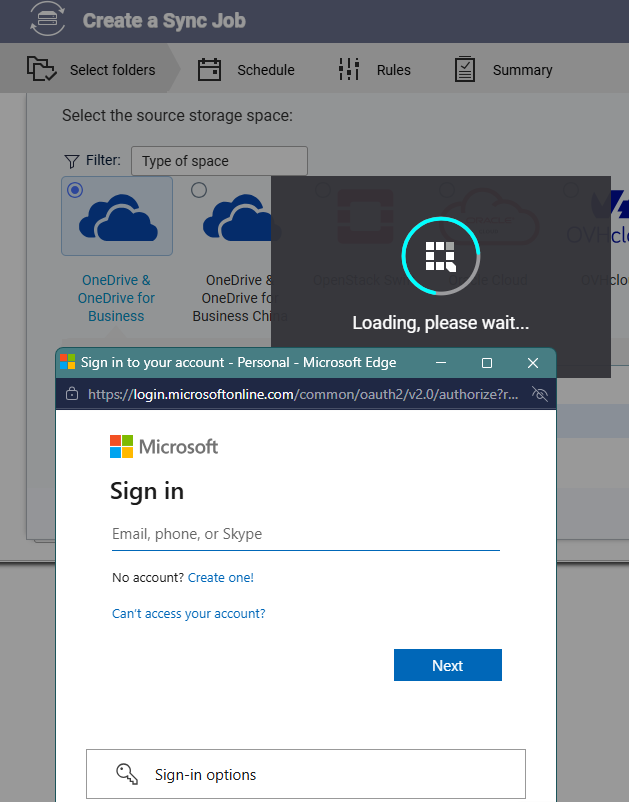
Task: Select the OneDrive Business China radio button
Action: [199, 190]
